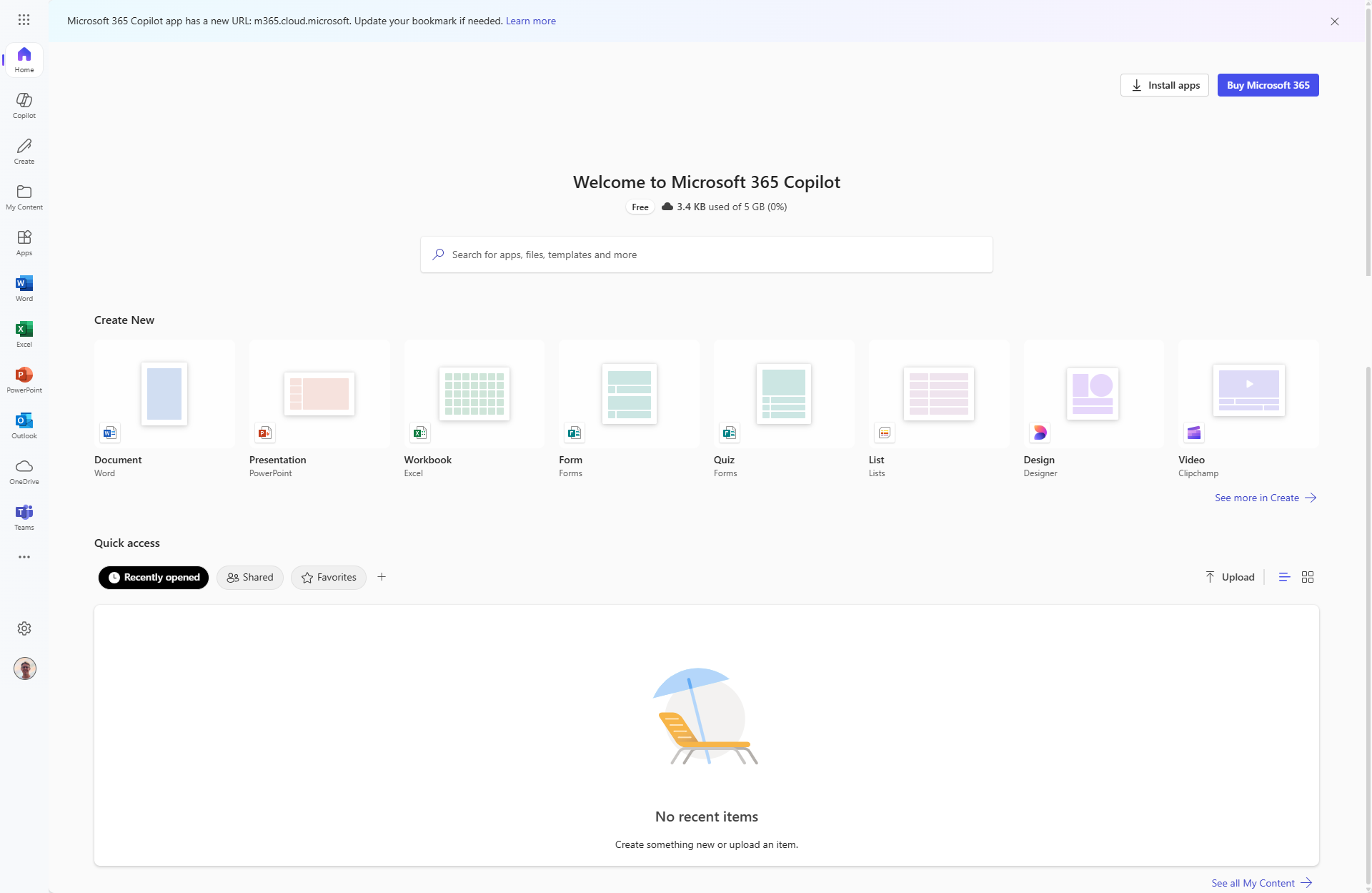This screenshot has height=893, width=1372.
Task: Open Word app in sidebar
Action: [x=24, y=288]
